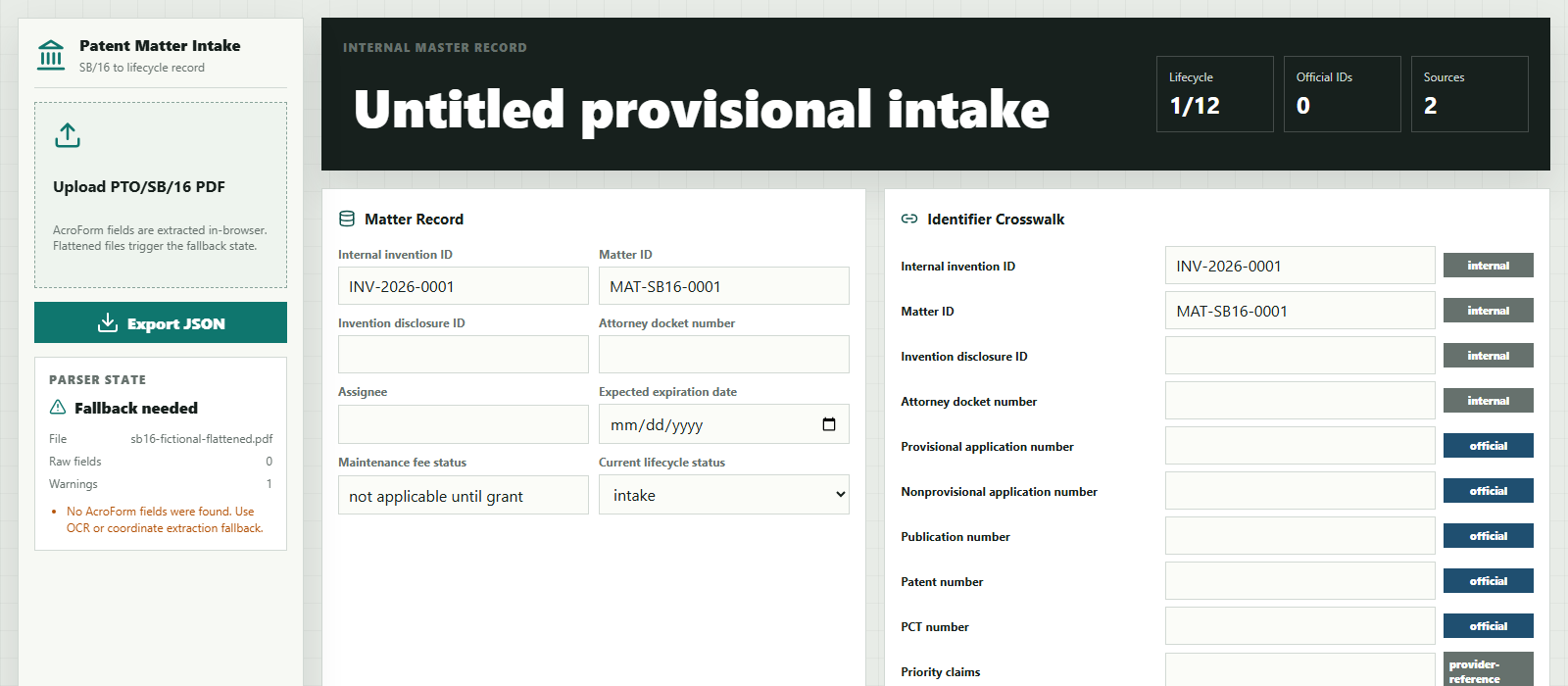Screen dimensions: 1568x686
Task: Click the Fallback needed status text
Action: click(136, 408)
